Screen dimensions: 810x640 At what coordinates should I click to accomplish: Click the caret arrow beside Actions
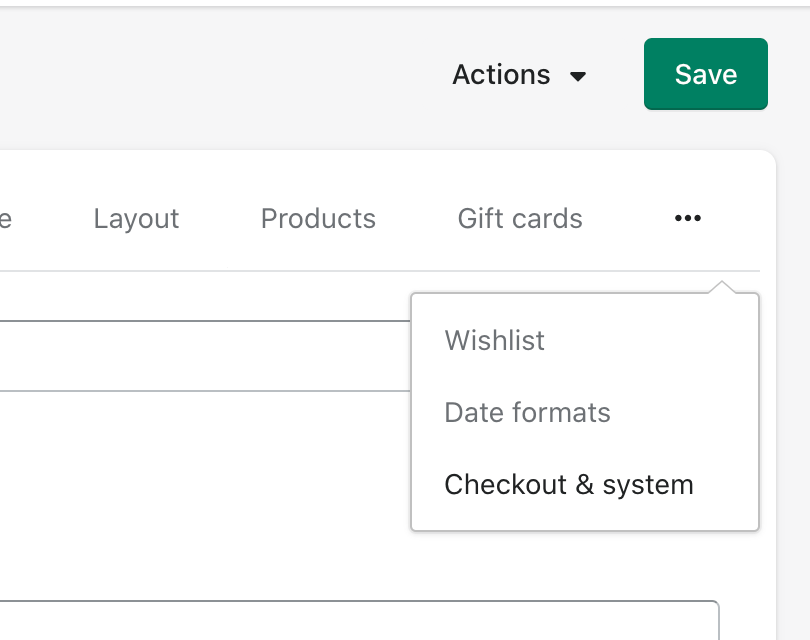click(x=578, y=76)
